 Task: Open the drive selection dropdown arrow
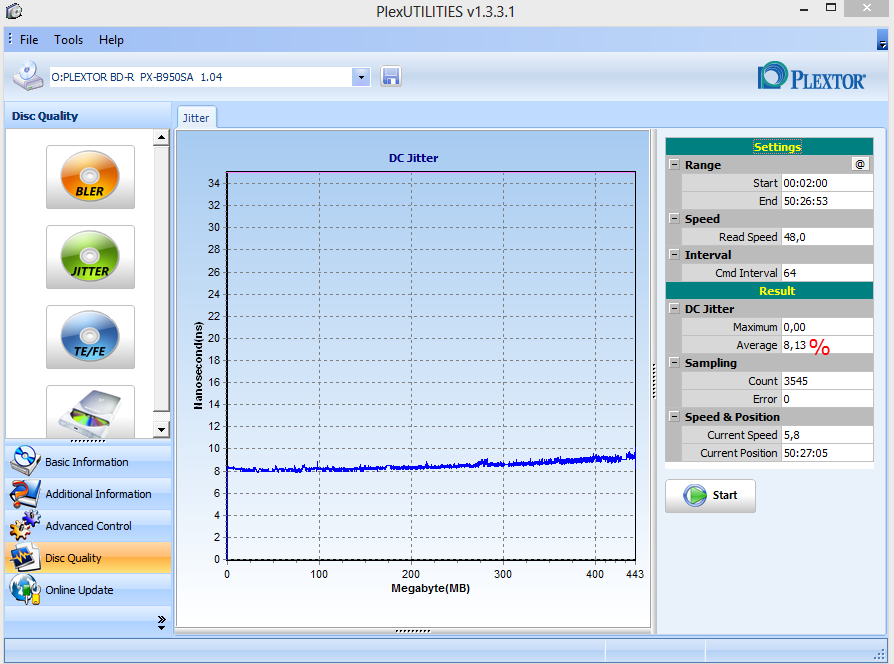point(361,77)
